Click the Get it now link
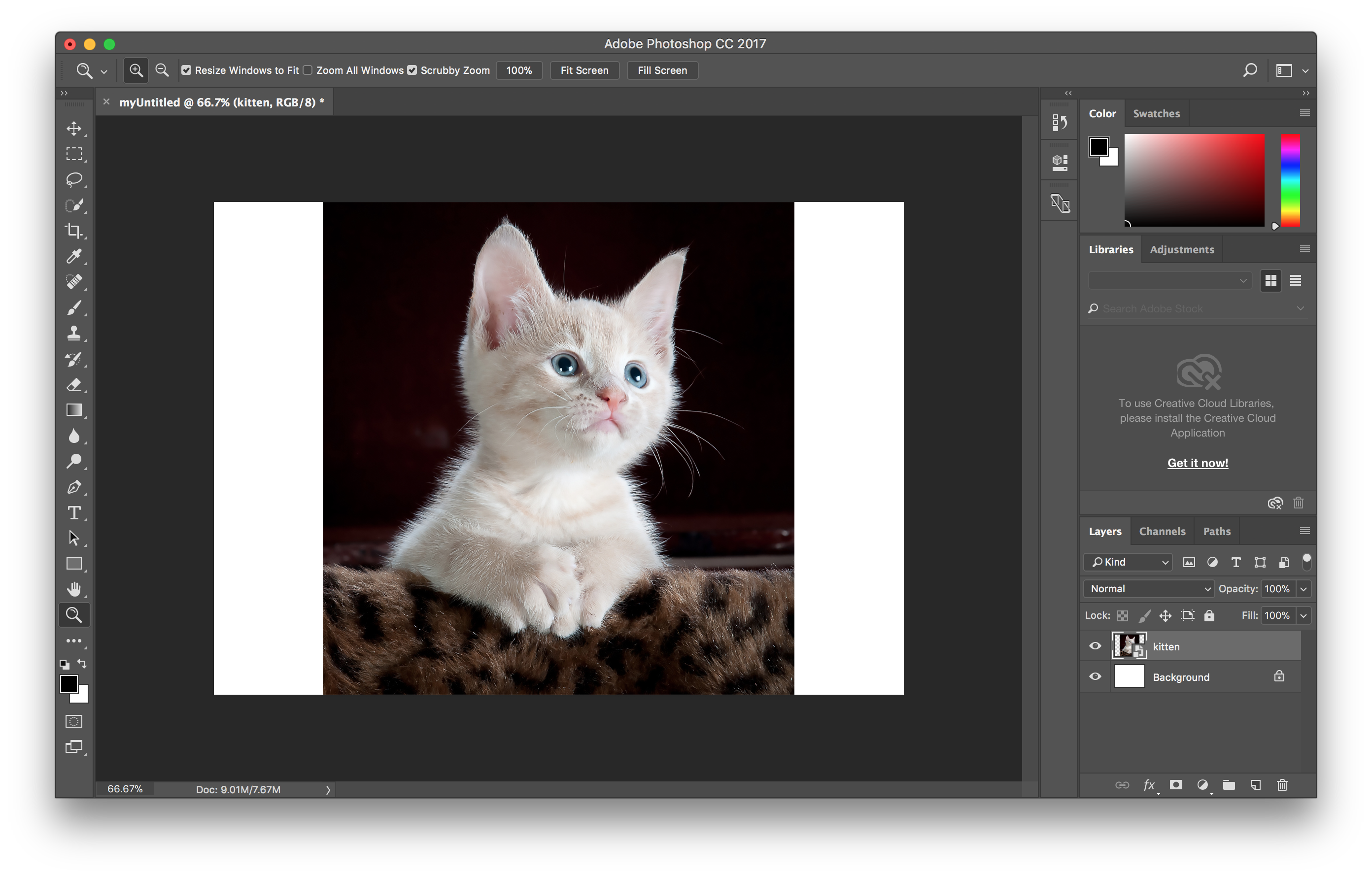The width and height of the screenshot is (1372, 877). 1197,463
